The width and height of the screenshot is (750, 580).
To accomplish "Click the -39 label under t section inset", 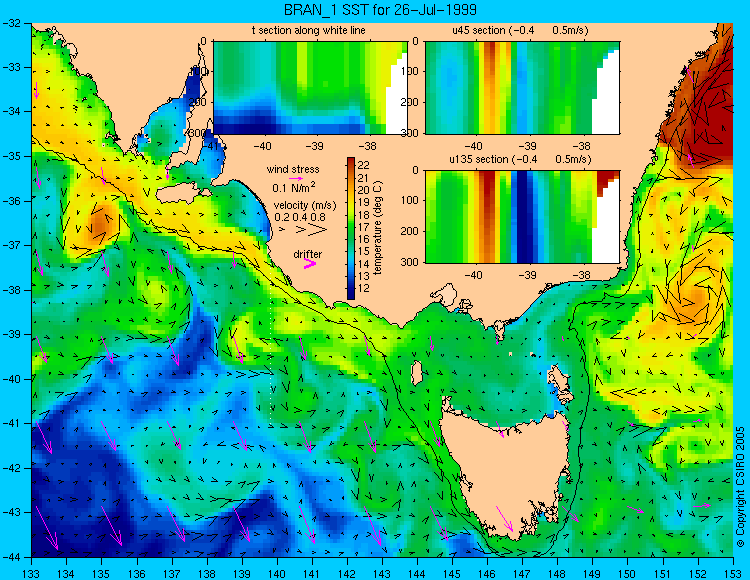I will pos(314,146).
